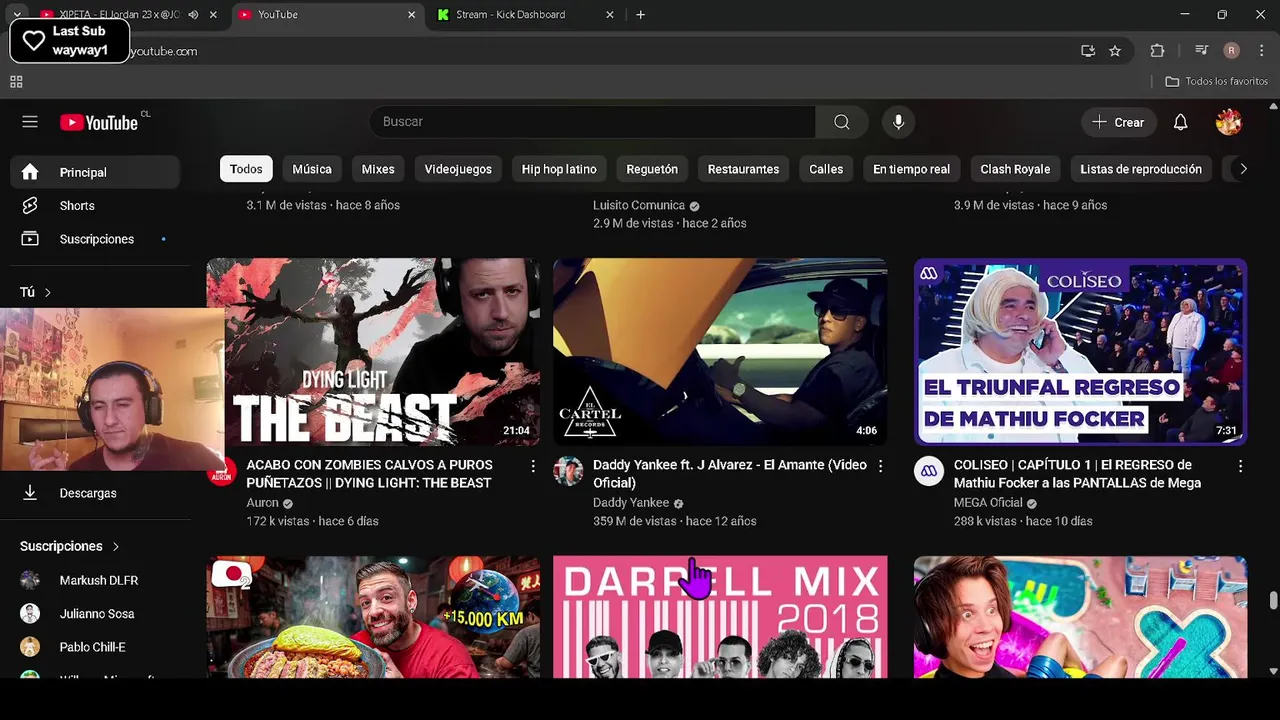Open options menu for Dying Light video
1280x720 pixels.
(533, 467)
